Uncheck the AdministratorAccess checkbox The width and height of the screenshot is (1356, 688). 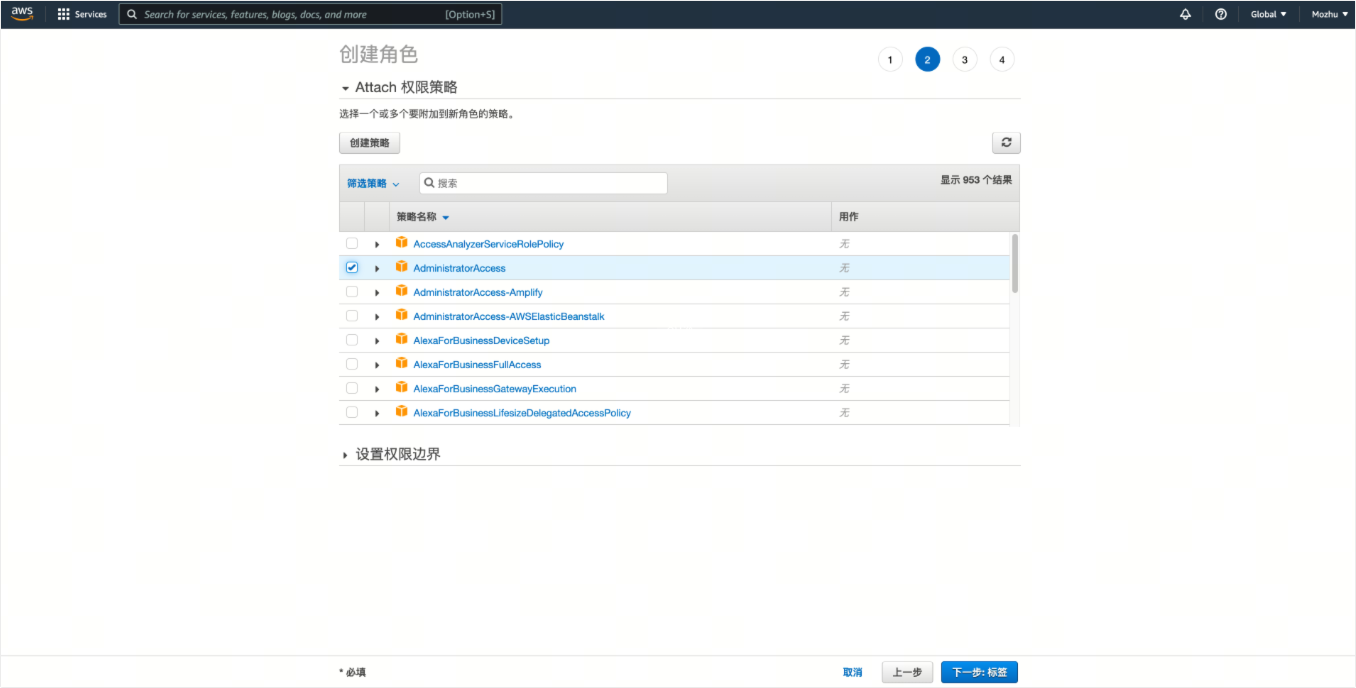(x=352, y=267)
